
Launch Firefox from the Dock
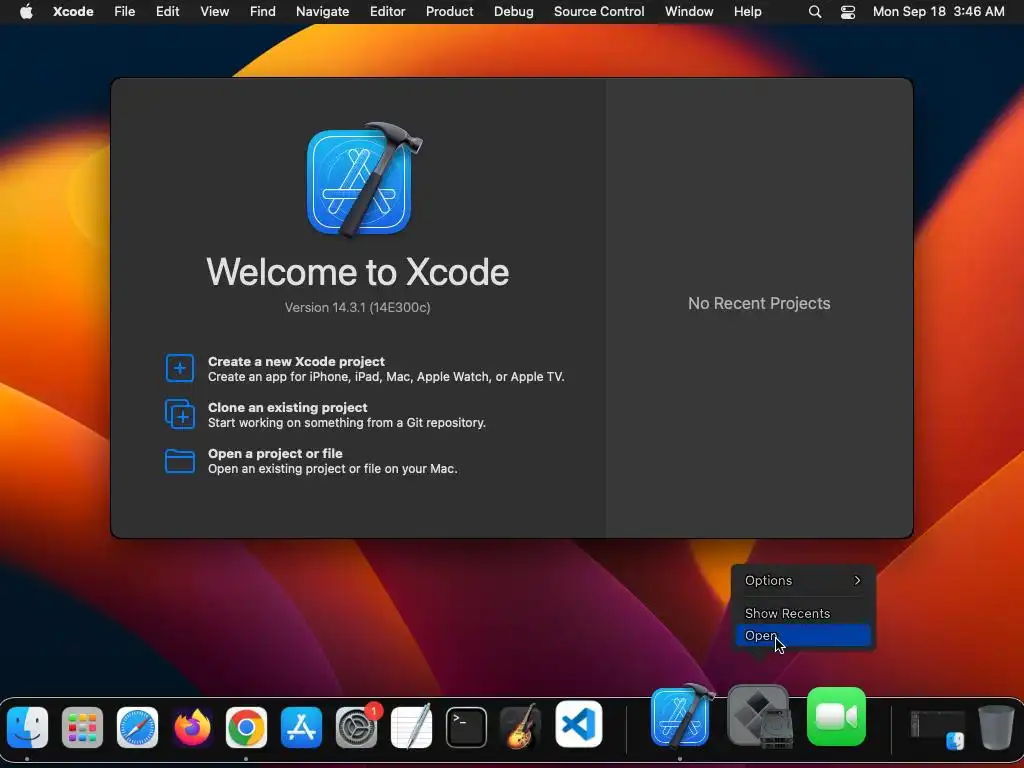click(x=192, y=727)
